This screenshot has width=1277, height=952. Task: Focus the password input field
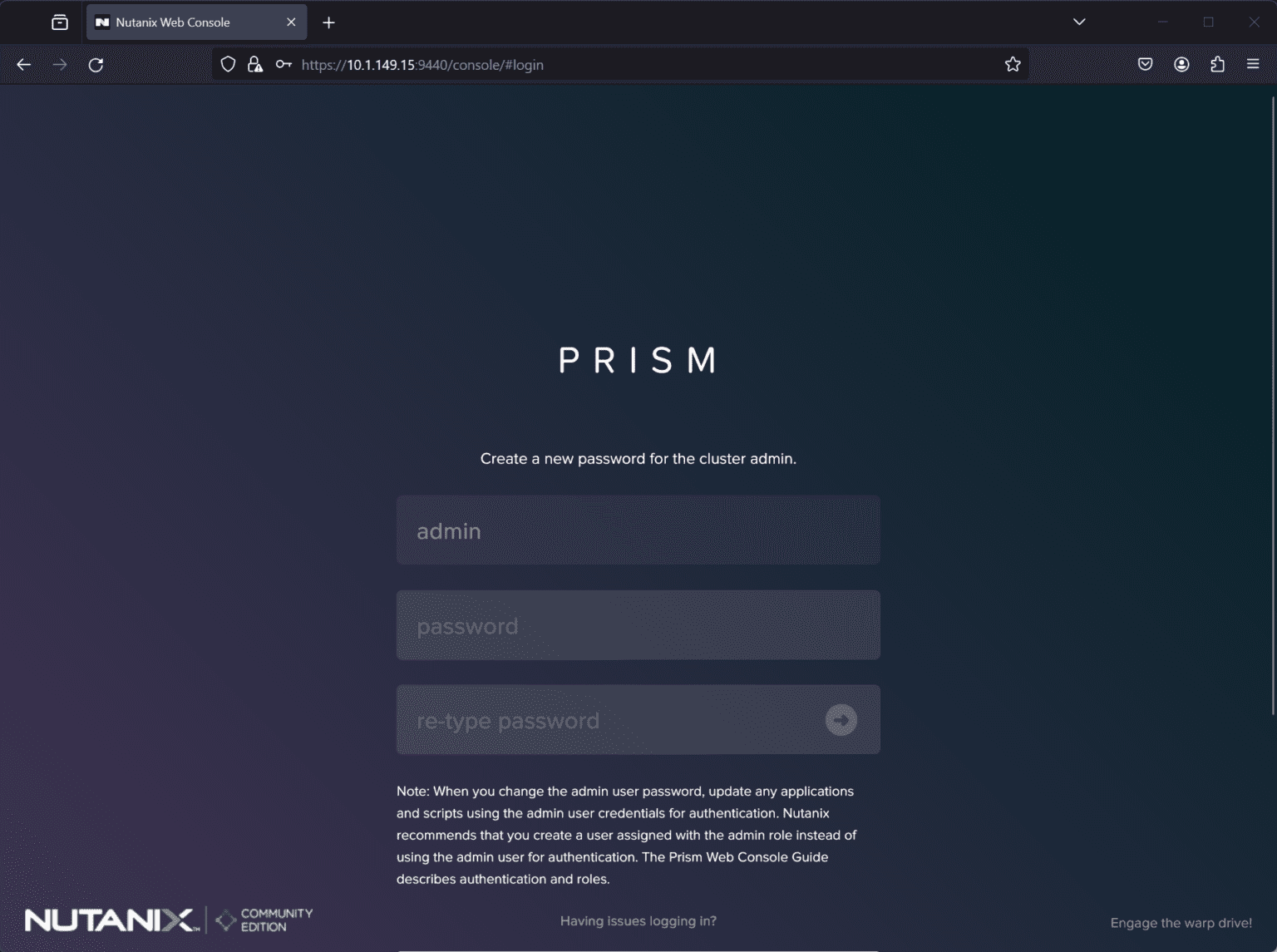coord(638,625)
